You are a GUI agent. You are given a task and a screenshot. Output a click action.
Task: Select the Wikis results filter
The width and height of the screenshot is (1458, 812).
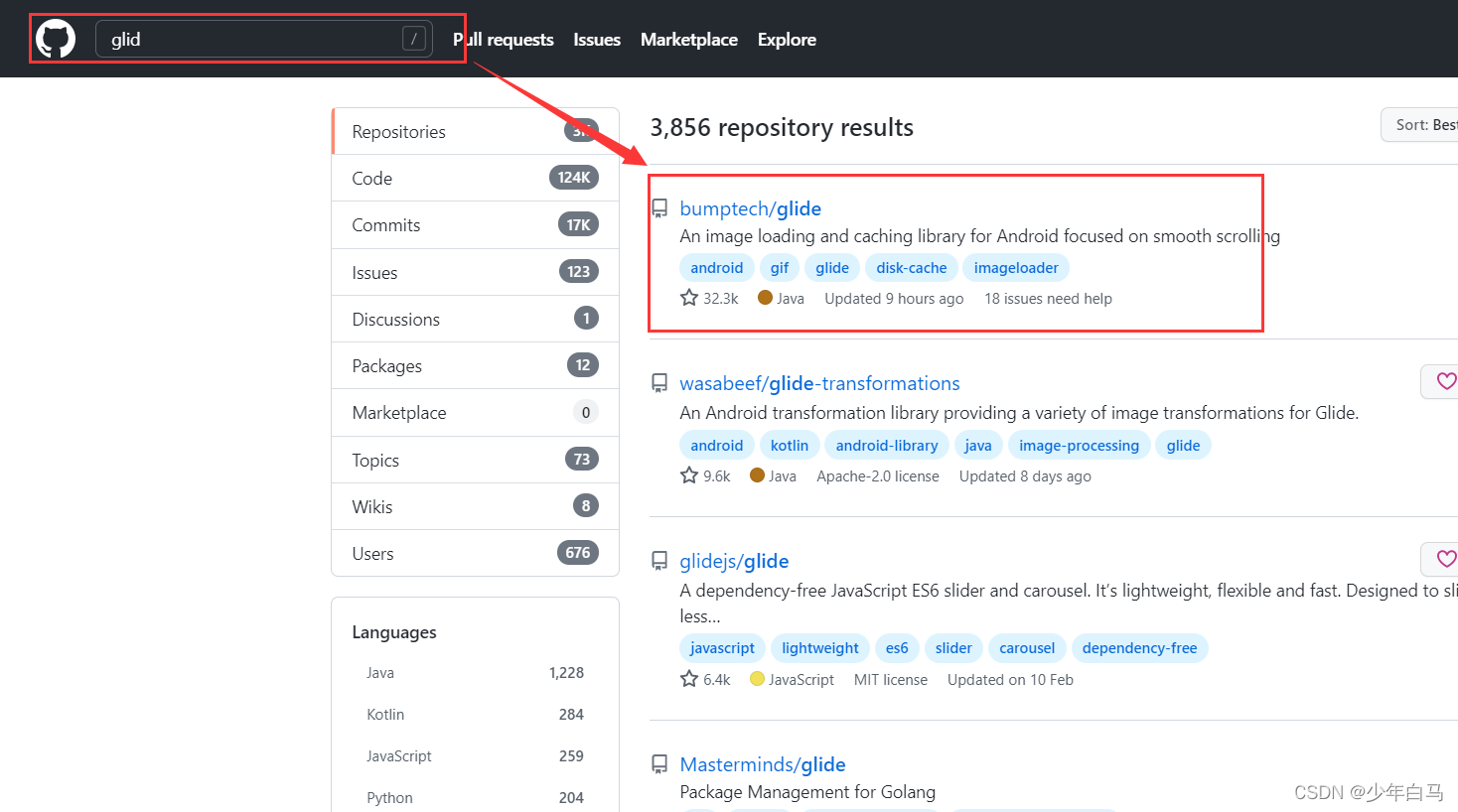coord(476,507)
